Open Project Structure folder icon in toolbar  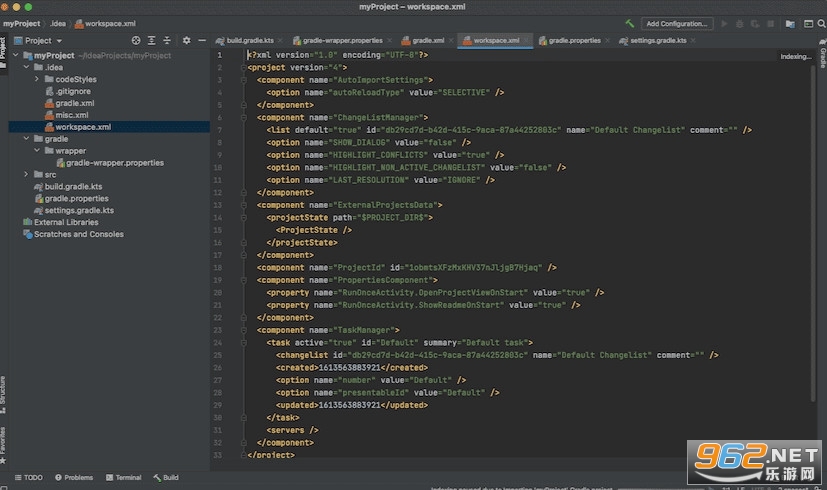pyautogui.click(x=790, y=24)
